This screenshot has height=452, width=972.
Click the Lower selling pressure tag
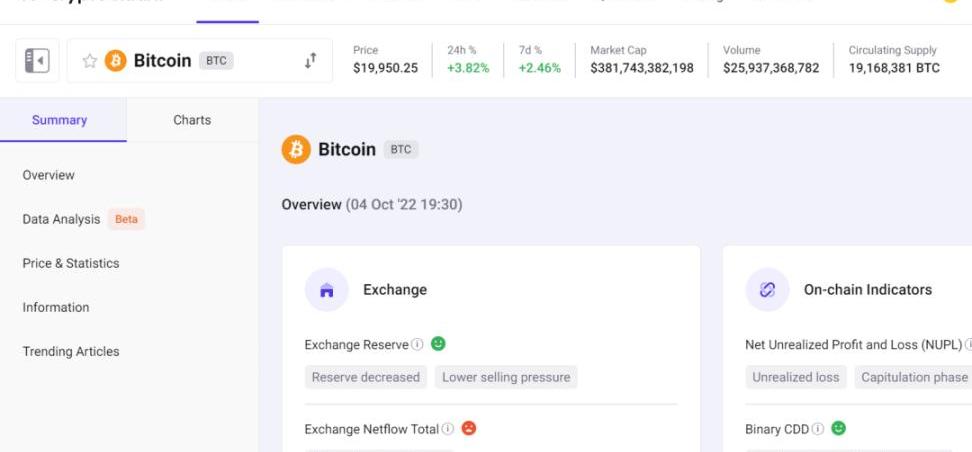click(506, 377)
